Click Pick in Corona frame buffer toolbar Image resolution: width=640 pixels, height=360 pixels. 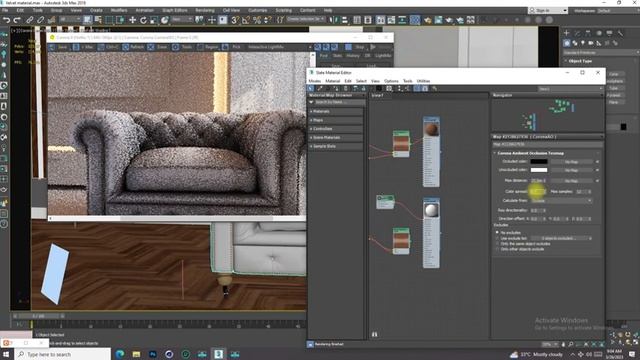tap(232, 47)
